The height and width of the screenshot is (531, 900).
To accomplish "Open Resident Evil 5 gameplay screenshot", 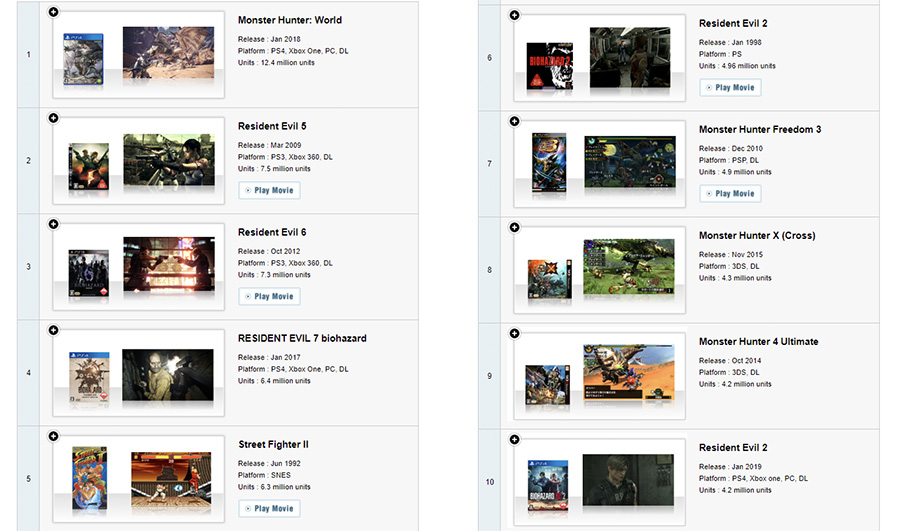I will point(169,160).
